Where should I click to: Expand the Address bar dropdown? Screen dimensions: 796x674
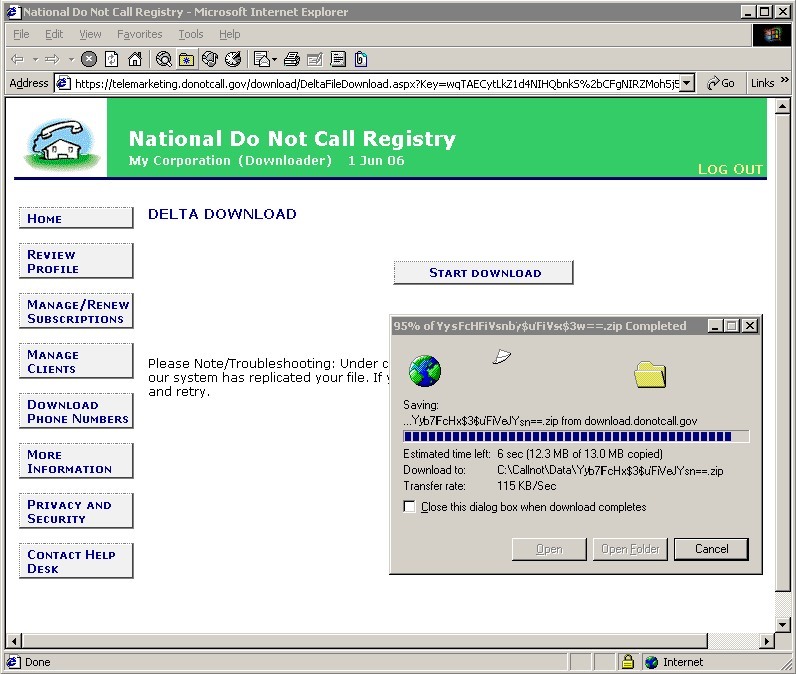pos(687,84)
